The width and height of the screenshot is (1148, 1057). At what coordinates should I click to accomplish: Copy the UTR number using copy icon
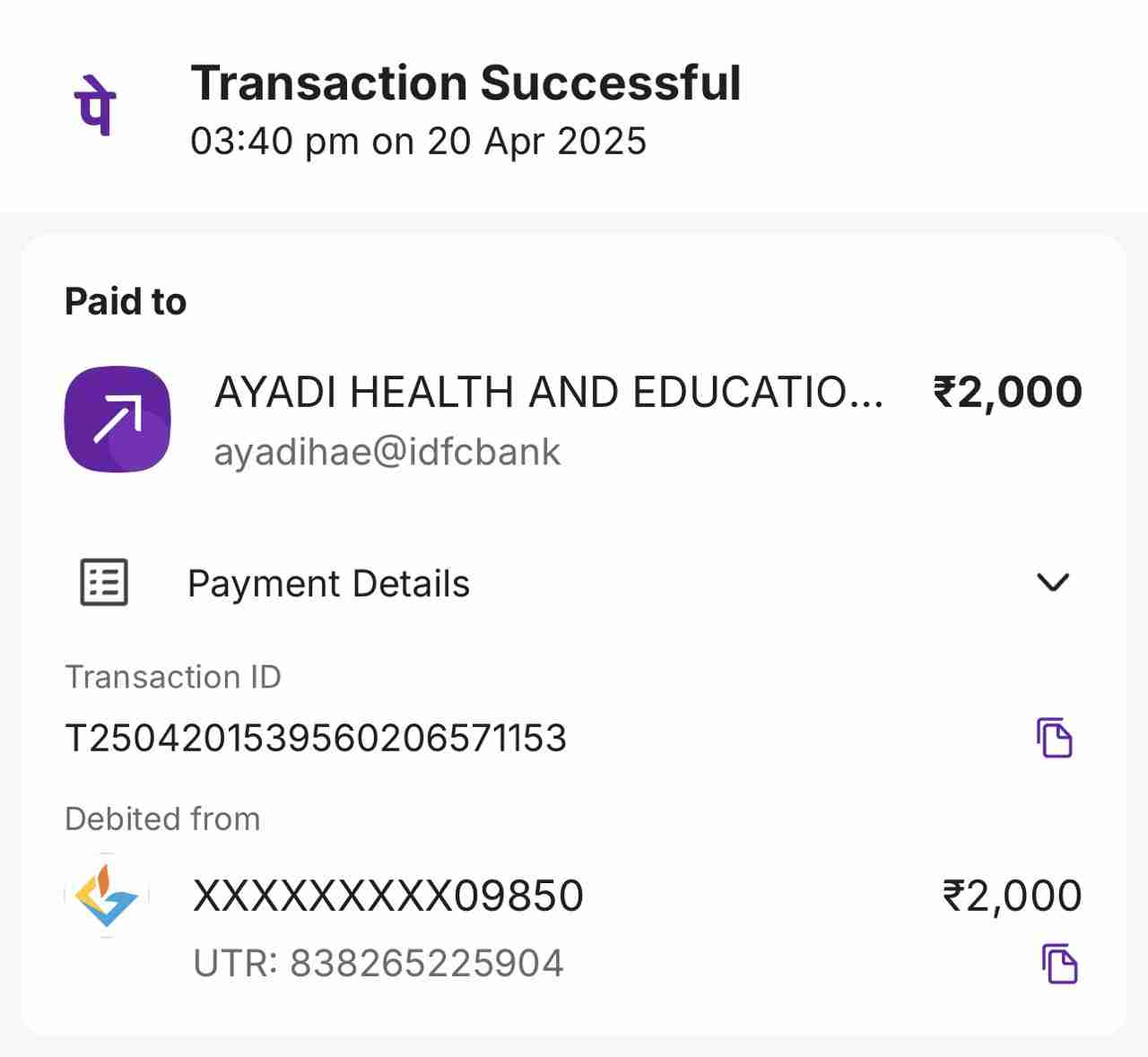pos(1059,964)
